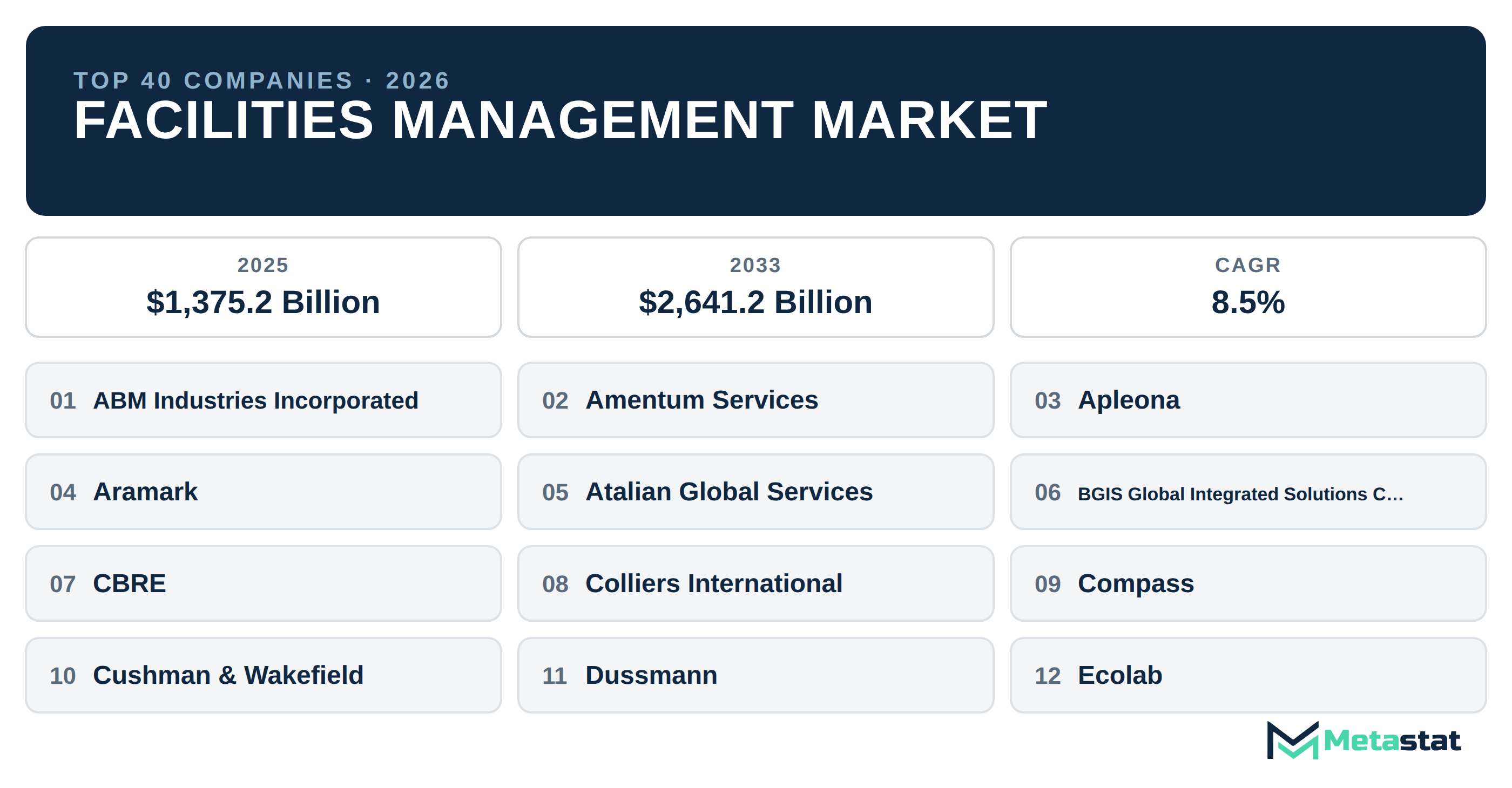Click rank number 06

click(1048, 492)
